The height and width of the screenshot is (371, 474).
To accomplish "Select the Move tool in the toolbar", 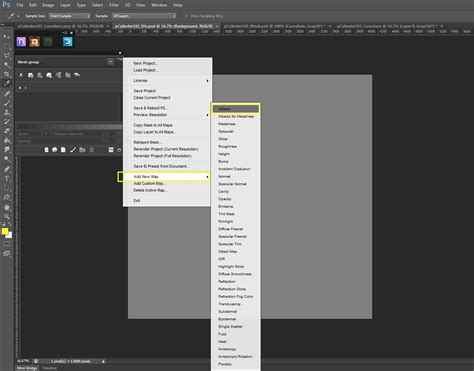I will tap(7, 37).
